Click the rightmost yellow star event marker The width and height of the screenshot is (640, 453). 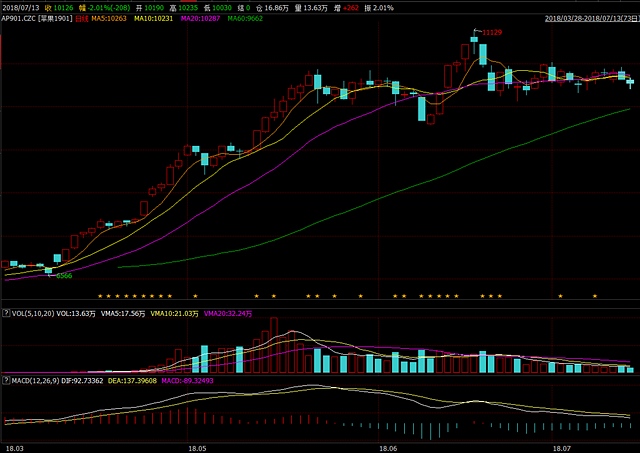[x=595, y=296]
